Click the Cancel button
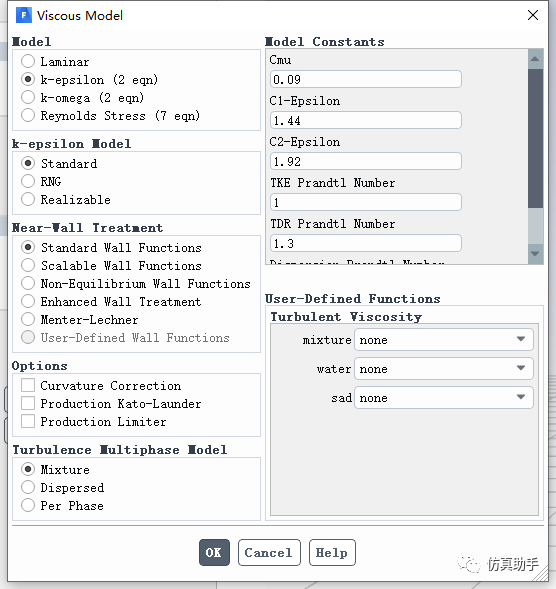Screen dimensions: 556x589 269,552
